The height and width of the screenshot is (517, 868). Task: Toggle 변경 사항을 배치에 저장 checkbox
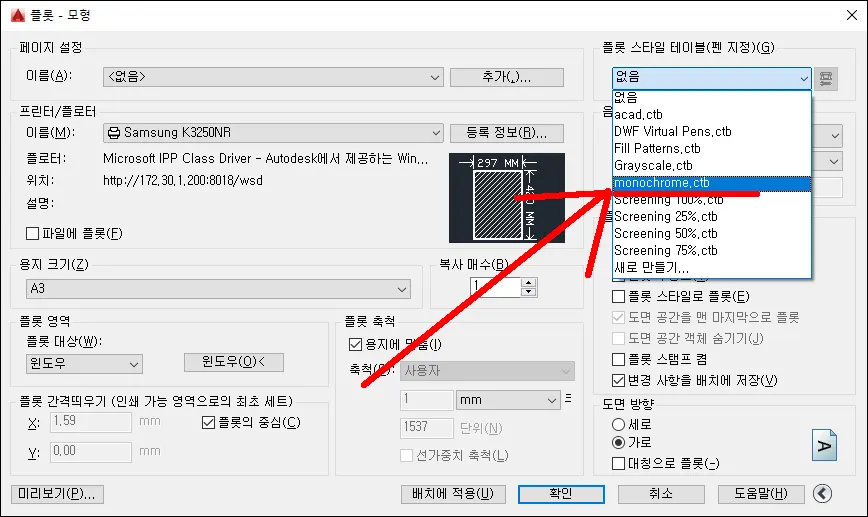pos(618,380)
